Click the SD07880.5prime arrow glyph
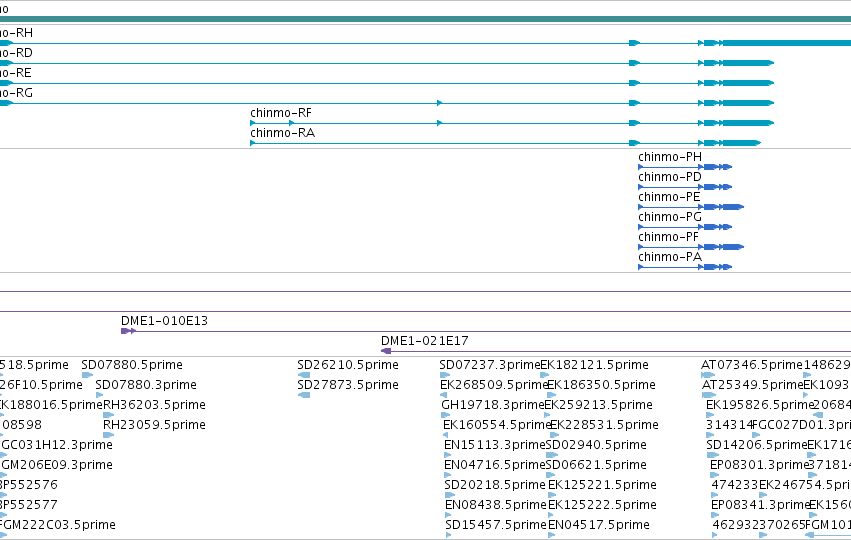 pyautogui.click(x=87, y=375)
